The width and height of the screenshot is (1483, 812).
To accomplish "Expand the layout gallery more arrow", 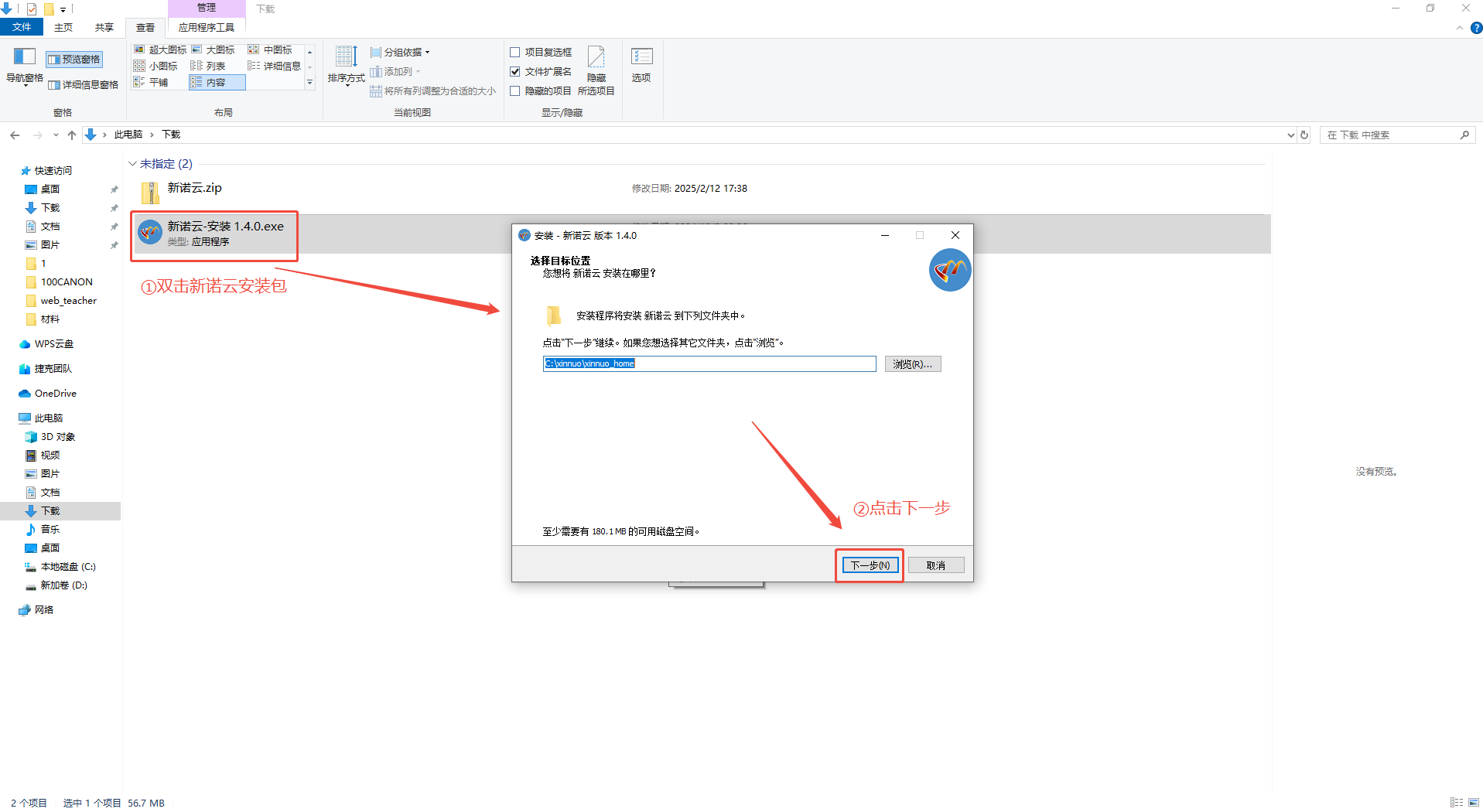I will pos(310,83).
